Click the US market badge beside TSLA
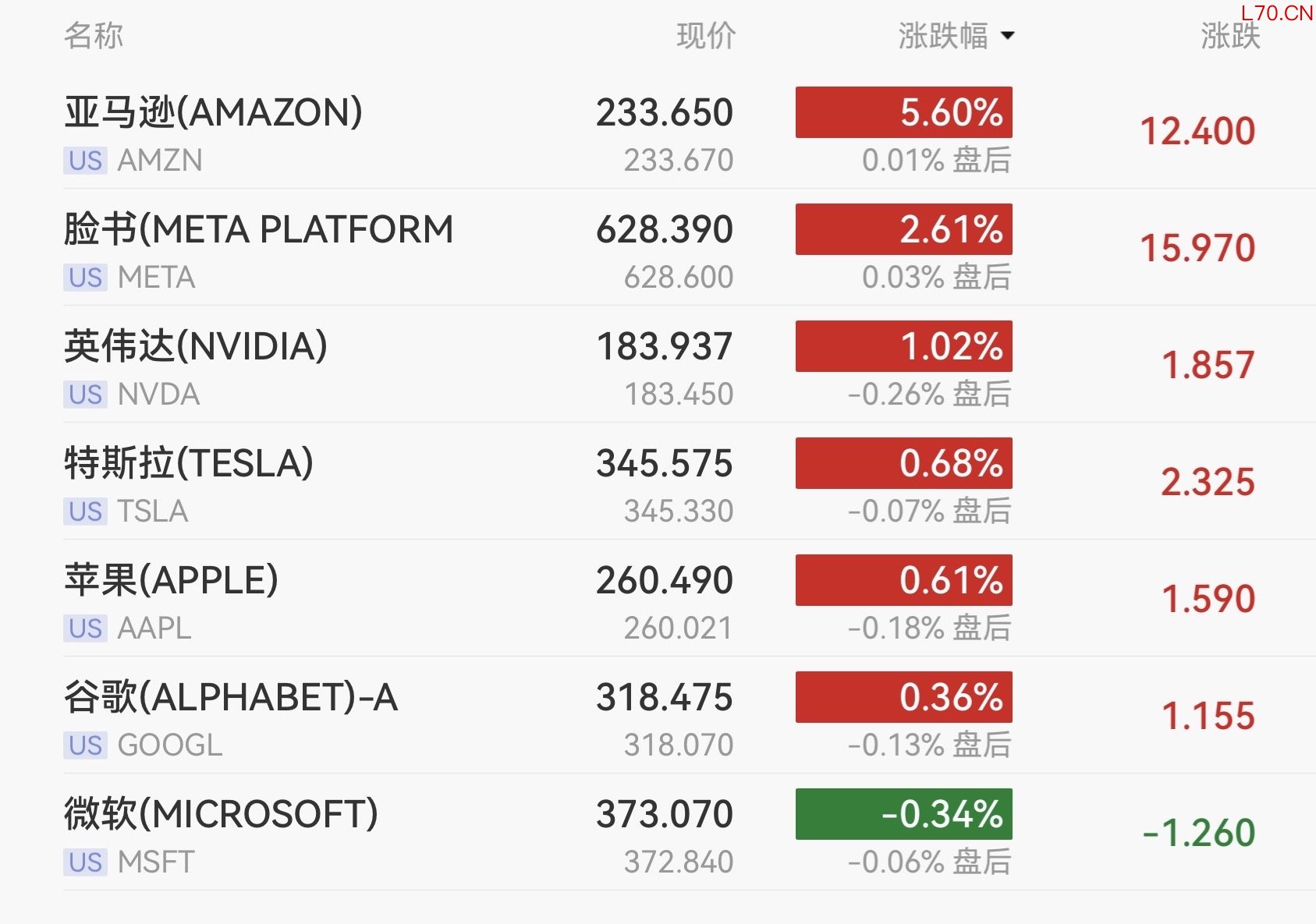The width and height of the screenshot is (1316, 924). pyautogui.click(x=85, y=512)
